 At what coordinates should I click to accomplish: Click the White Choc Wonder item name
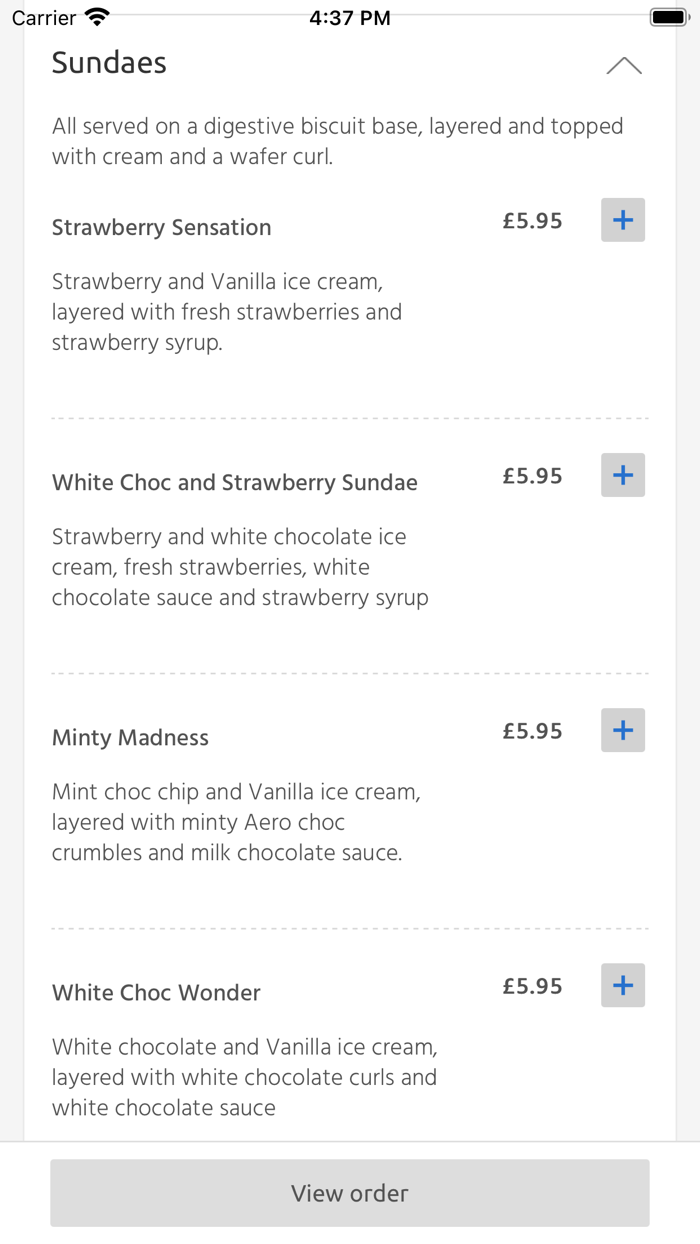click(x=156, y=992)
